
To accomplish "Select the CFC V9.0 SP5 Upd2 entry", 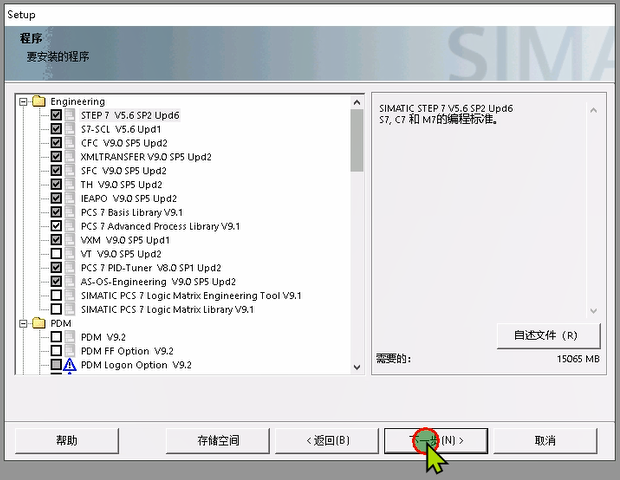I will click(124, 143).
